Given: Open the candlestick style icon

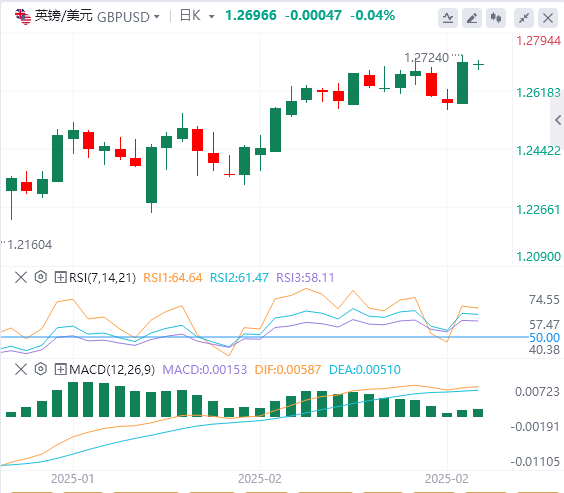Looking at the screenshot, I should tap(496, 18).
